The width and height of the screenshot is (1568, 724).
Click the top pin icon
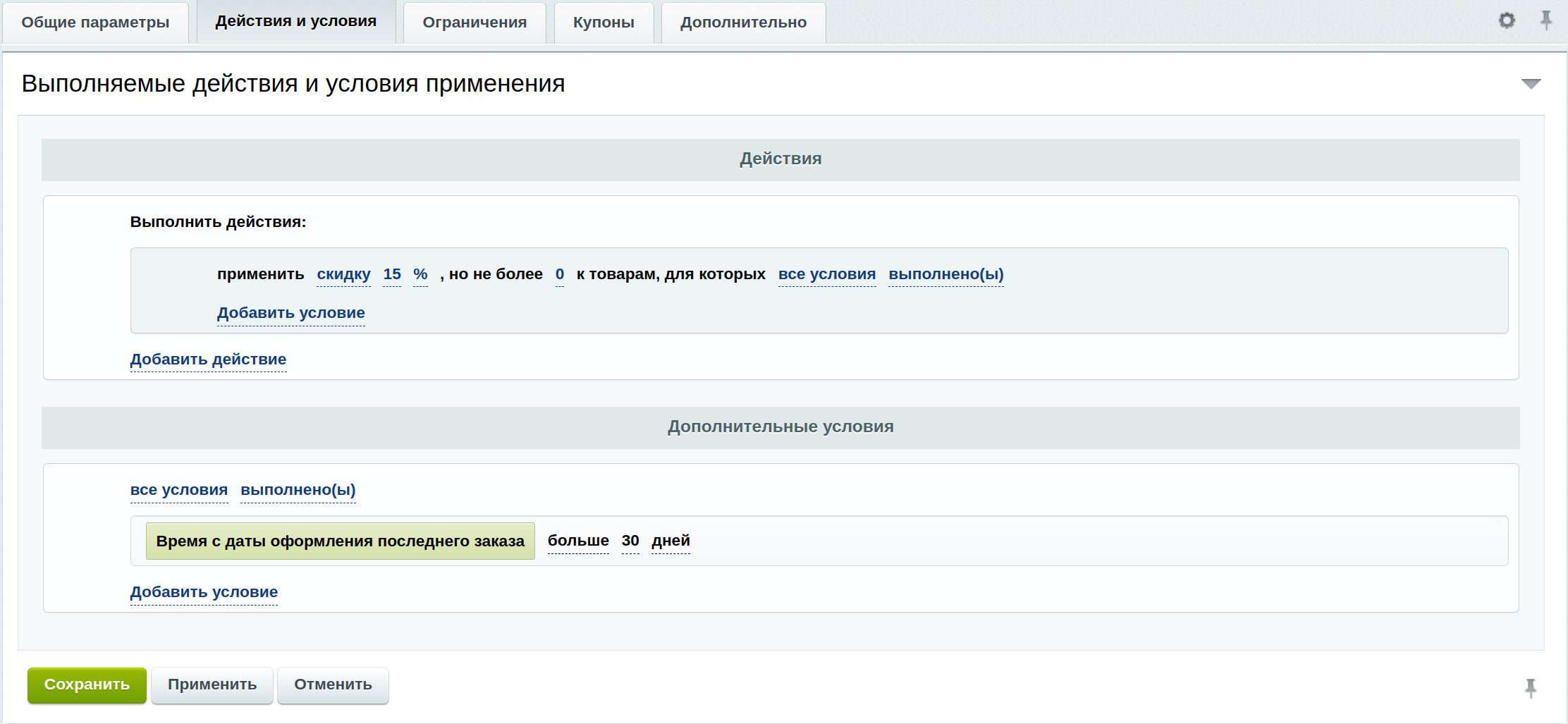[x=1546, y=20]
